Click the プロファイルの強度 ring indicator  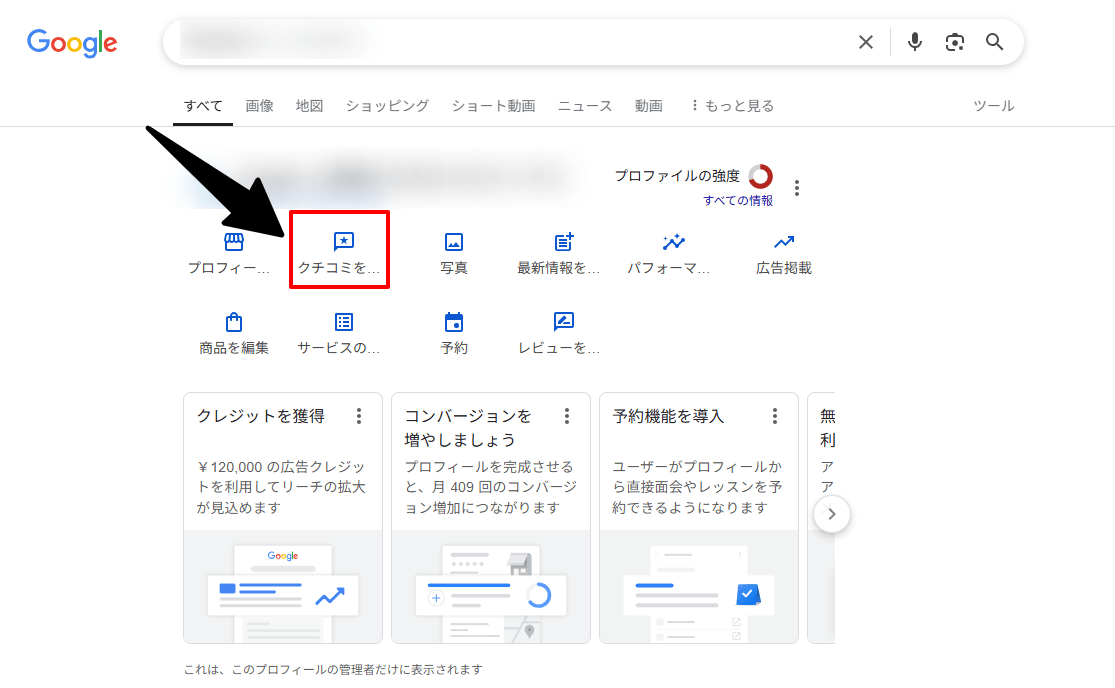pos(760,176)
